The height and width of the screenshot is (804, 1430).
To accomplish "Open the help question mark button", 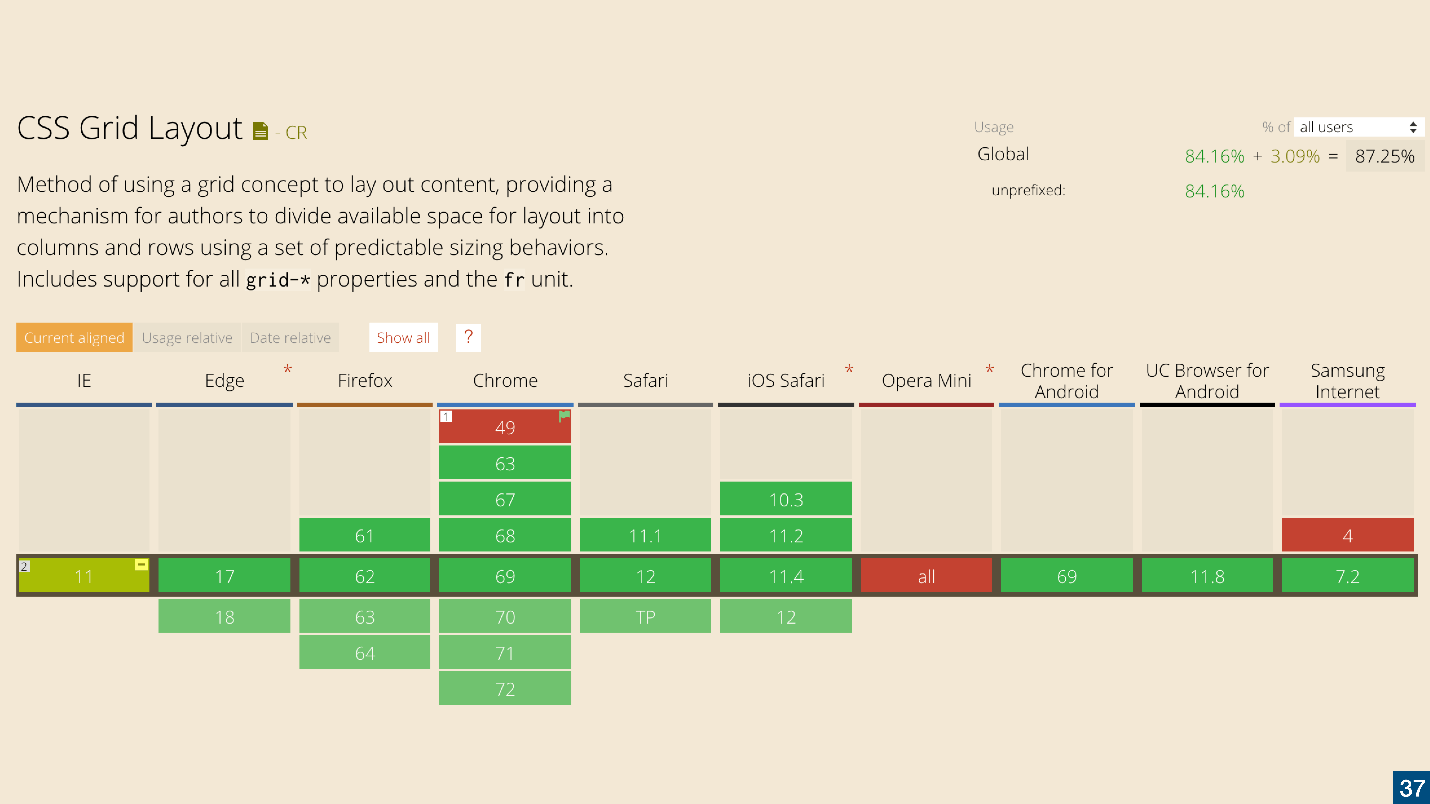I will 468,337.
